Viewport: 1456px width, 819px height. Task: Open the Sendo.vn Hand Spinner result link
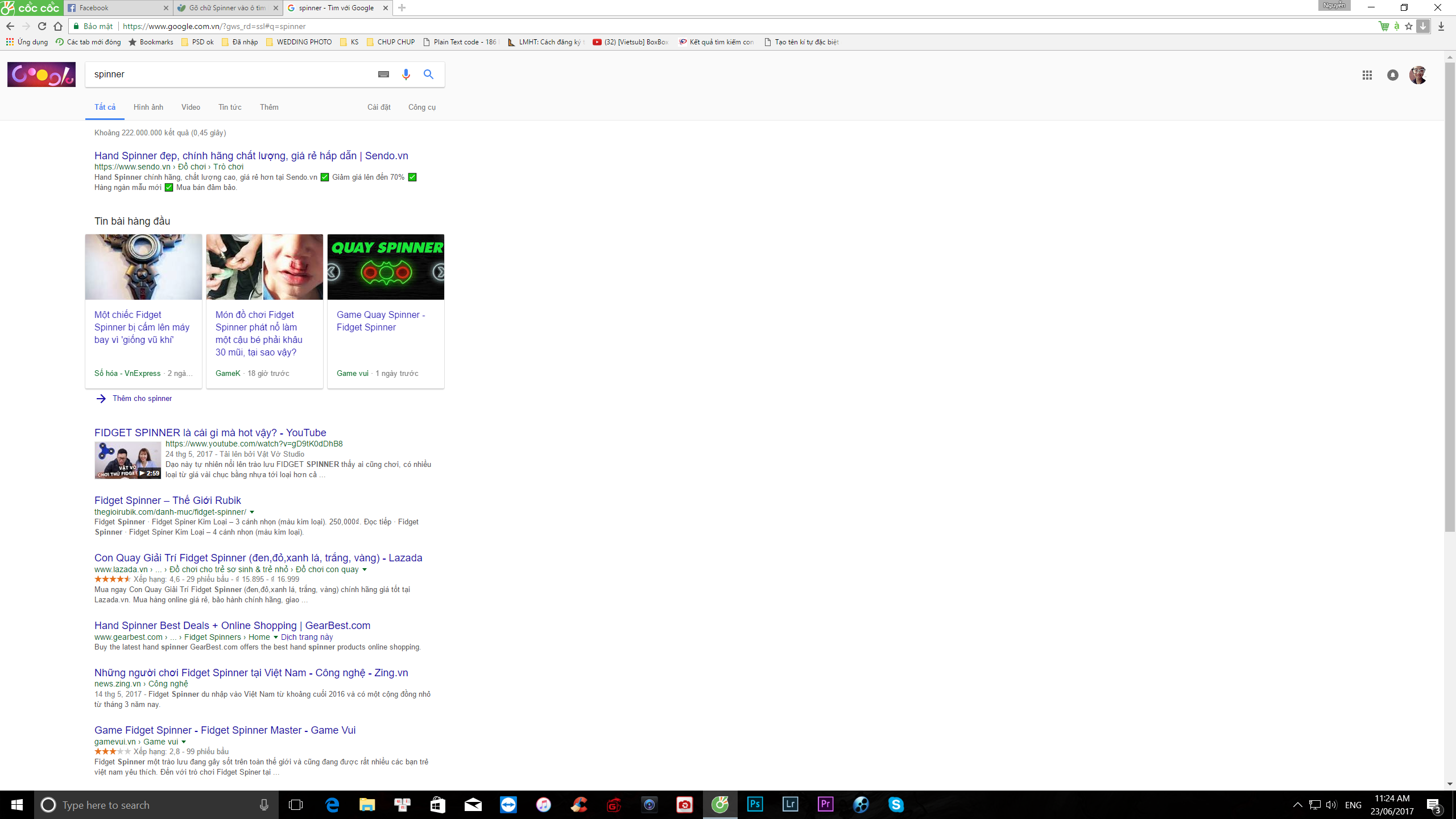251,155
